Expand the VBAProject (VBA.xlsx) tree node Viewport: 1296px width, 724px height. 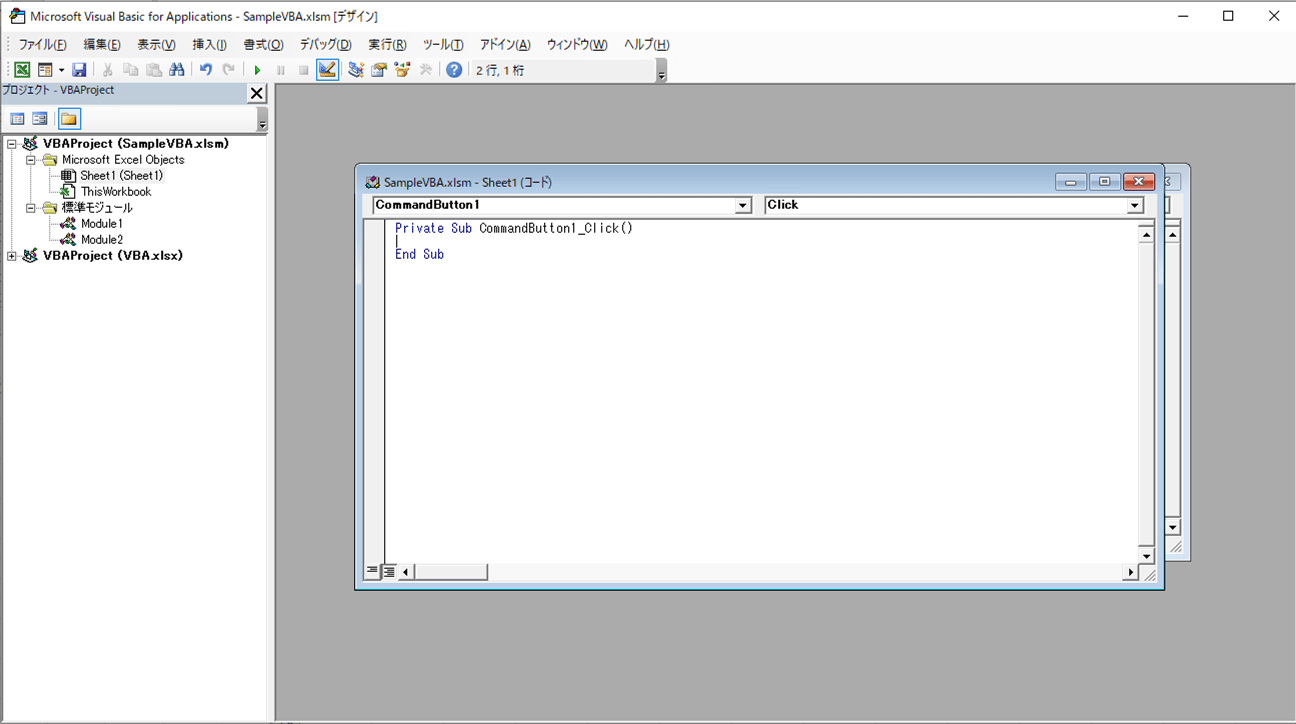click(x=12, y=256)
